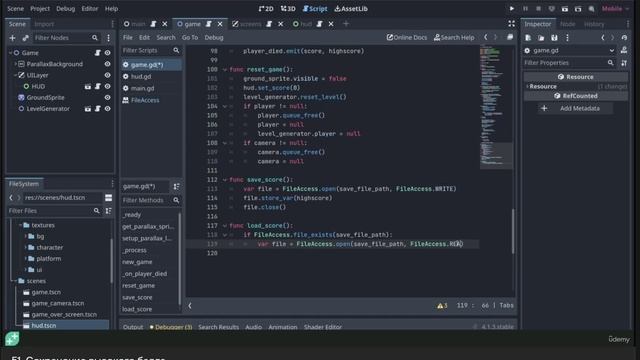Open LevelGenerator scene in editor icon
This screenshot has height=360, width=640.
88,109
